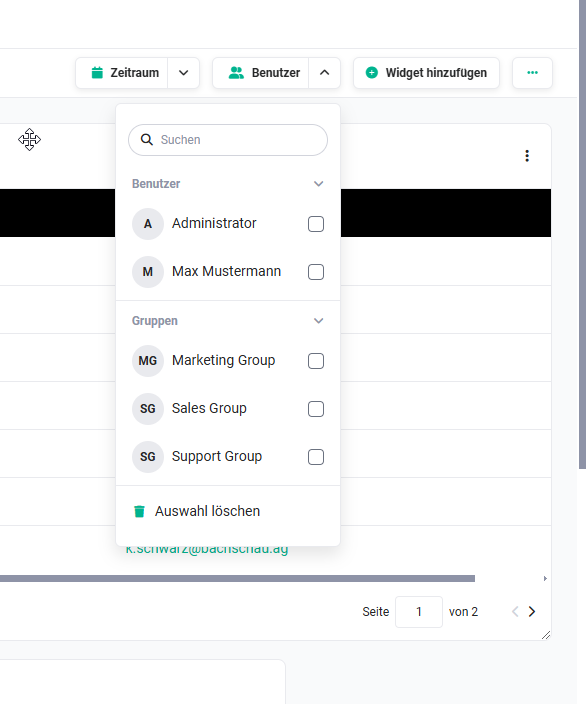Image resolution: width=588 pixels, height=704 pixels.
Task: Click the Widget hinzufügen button
Action: pos(426,73)
